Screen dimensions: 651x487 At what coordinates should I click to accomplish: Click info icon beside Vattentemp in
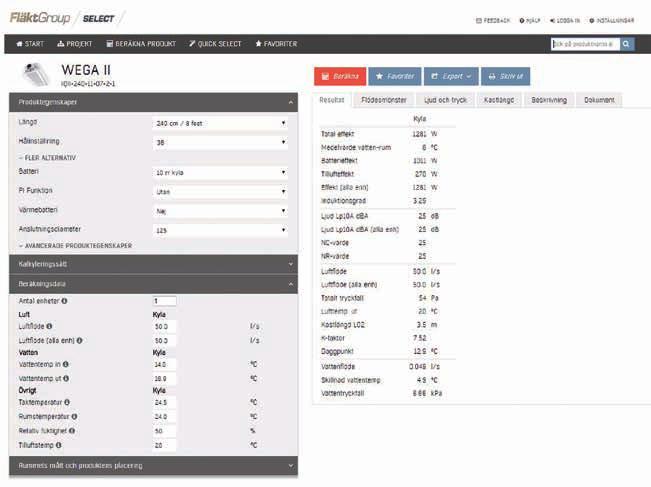[66, 364]
